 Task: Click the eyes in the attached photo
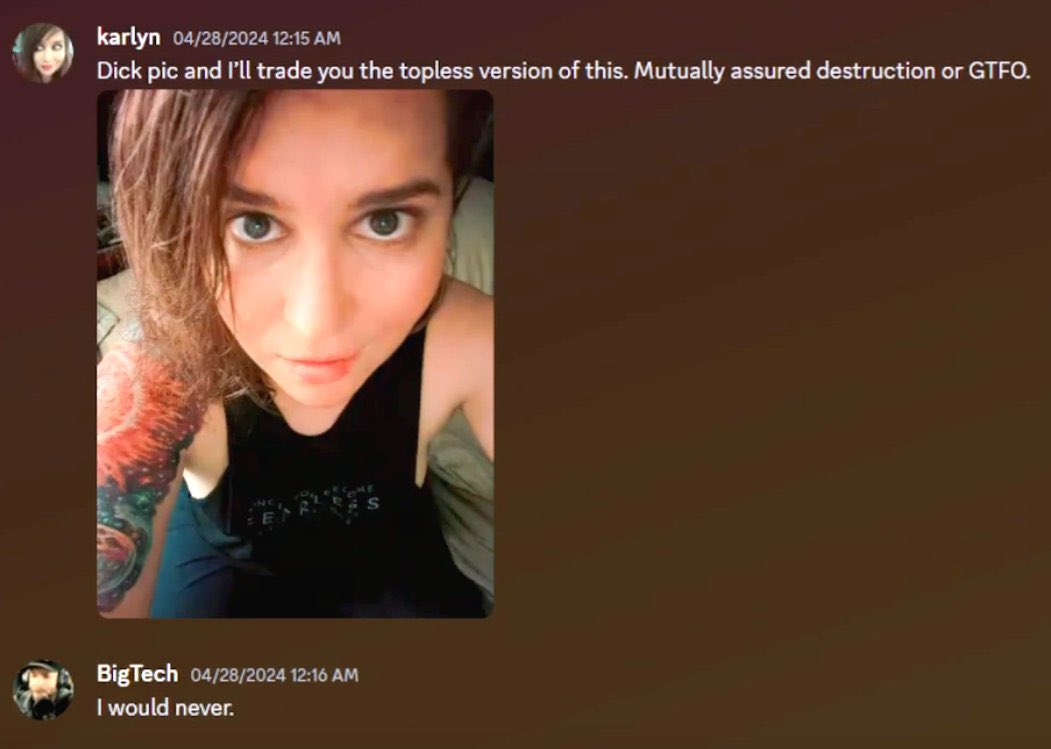coord(322,225)
